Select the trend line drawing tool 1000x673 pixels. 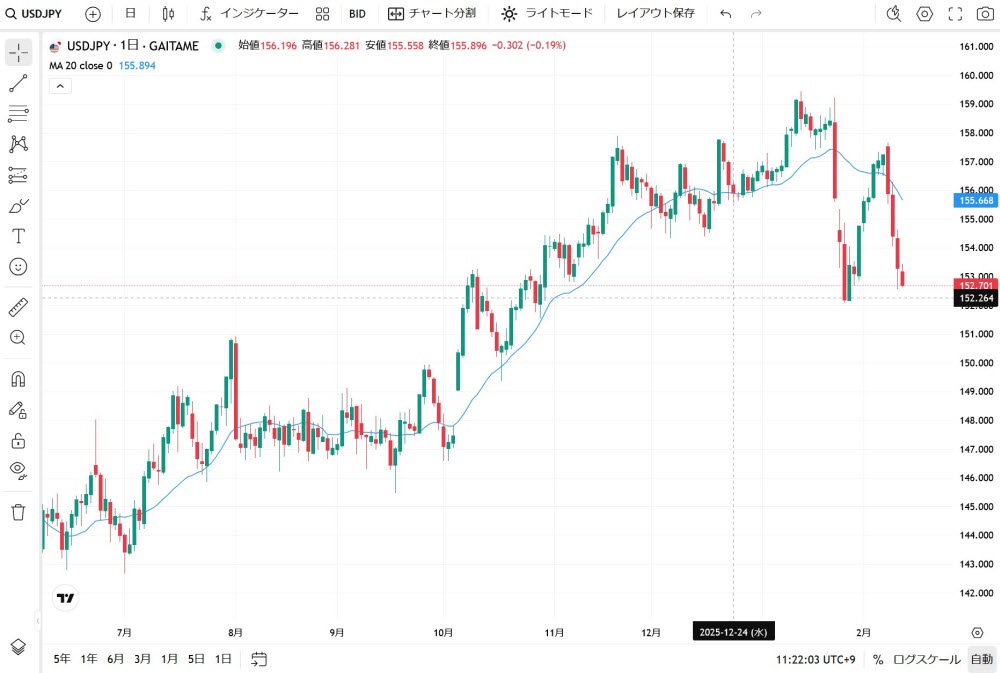18,83
